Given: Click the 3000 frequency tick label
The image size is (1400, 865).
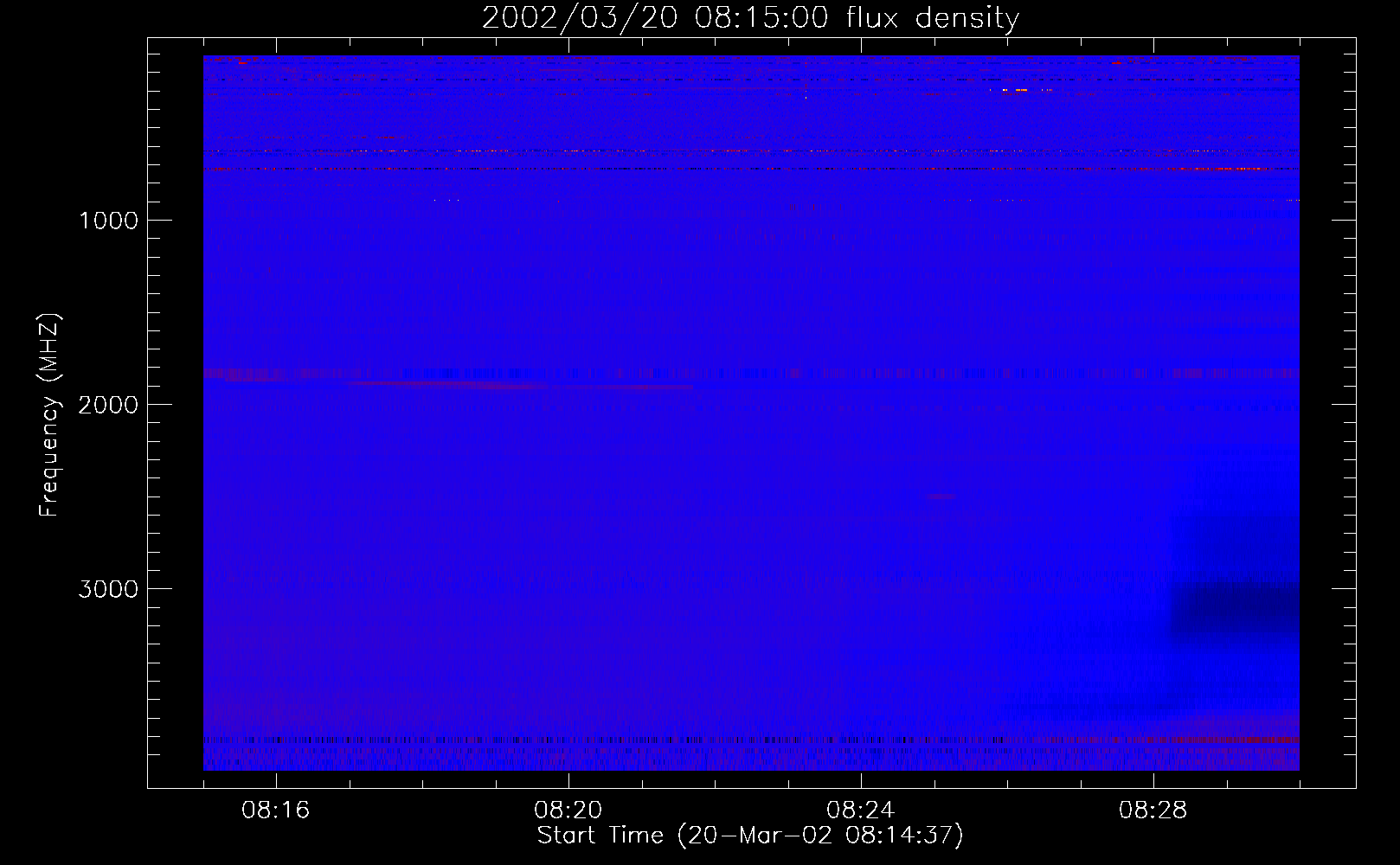Looking at the screenshot, I should pyautogui.click(x=108, y=589).
